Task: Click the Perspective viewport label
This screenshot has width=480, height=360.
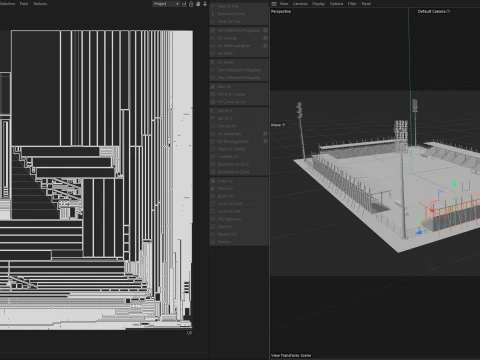Action: pos(281,11)
